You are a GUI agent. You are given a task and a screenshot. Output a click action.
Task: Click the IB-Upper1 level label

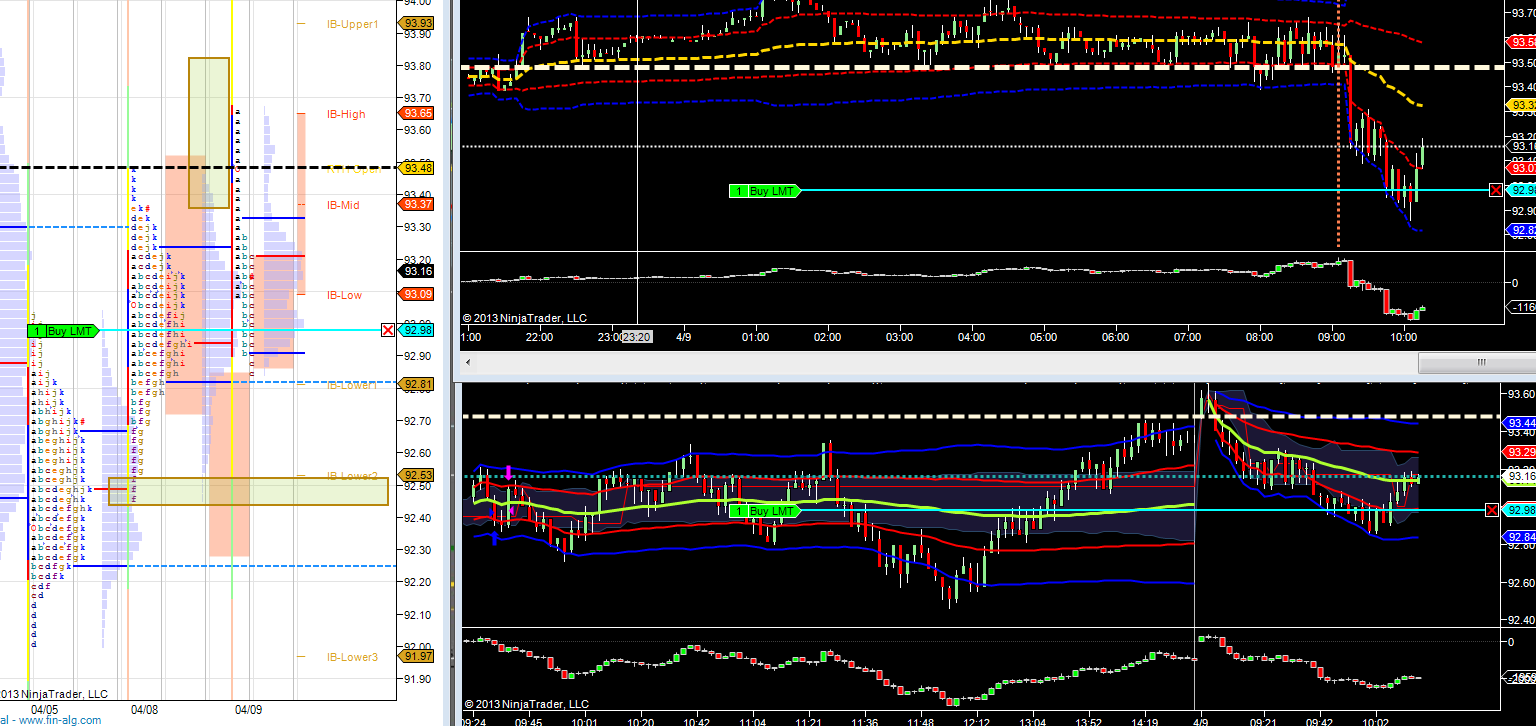coord(353,24)
